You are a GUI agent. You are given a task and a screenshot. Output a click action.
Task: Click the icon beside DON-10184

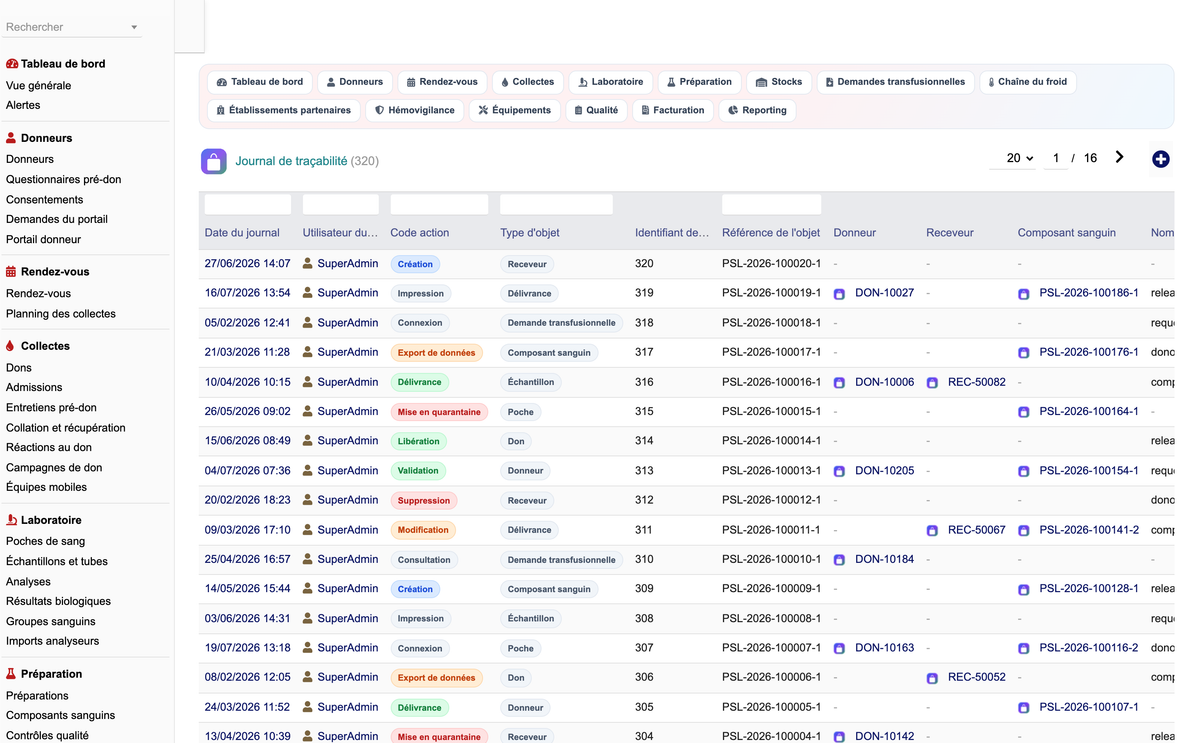pyautogui.click(x=839, y=560)
